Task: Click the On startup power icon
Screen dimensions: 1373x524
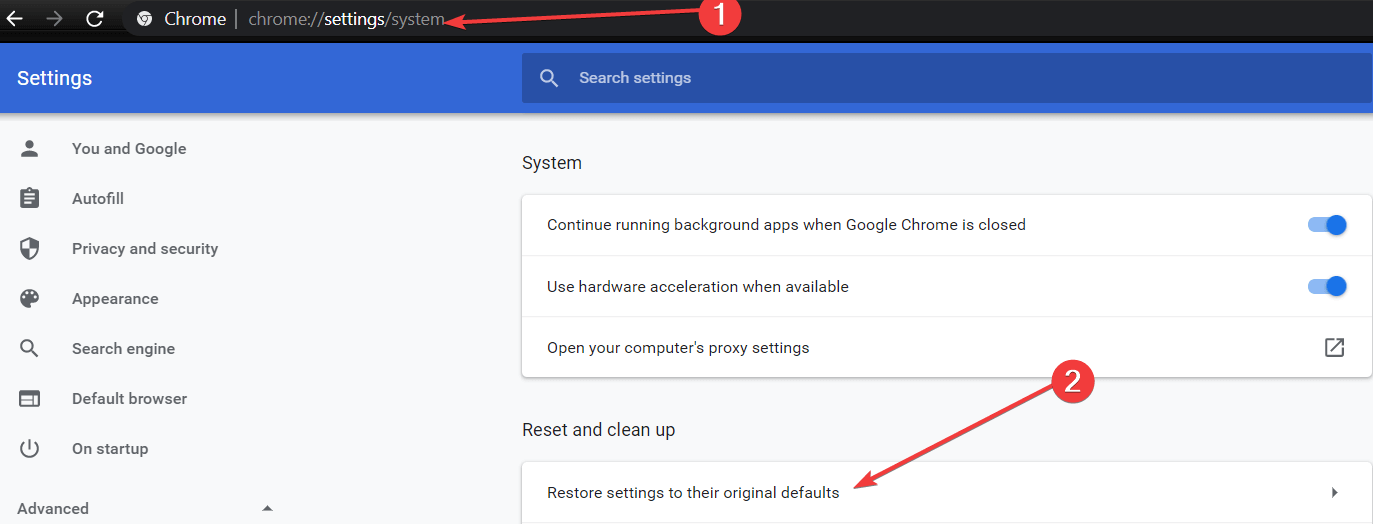Action: pyautogui.click(x=30, y=449)
